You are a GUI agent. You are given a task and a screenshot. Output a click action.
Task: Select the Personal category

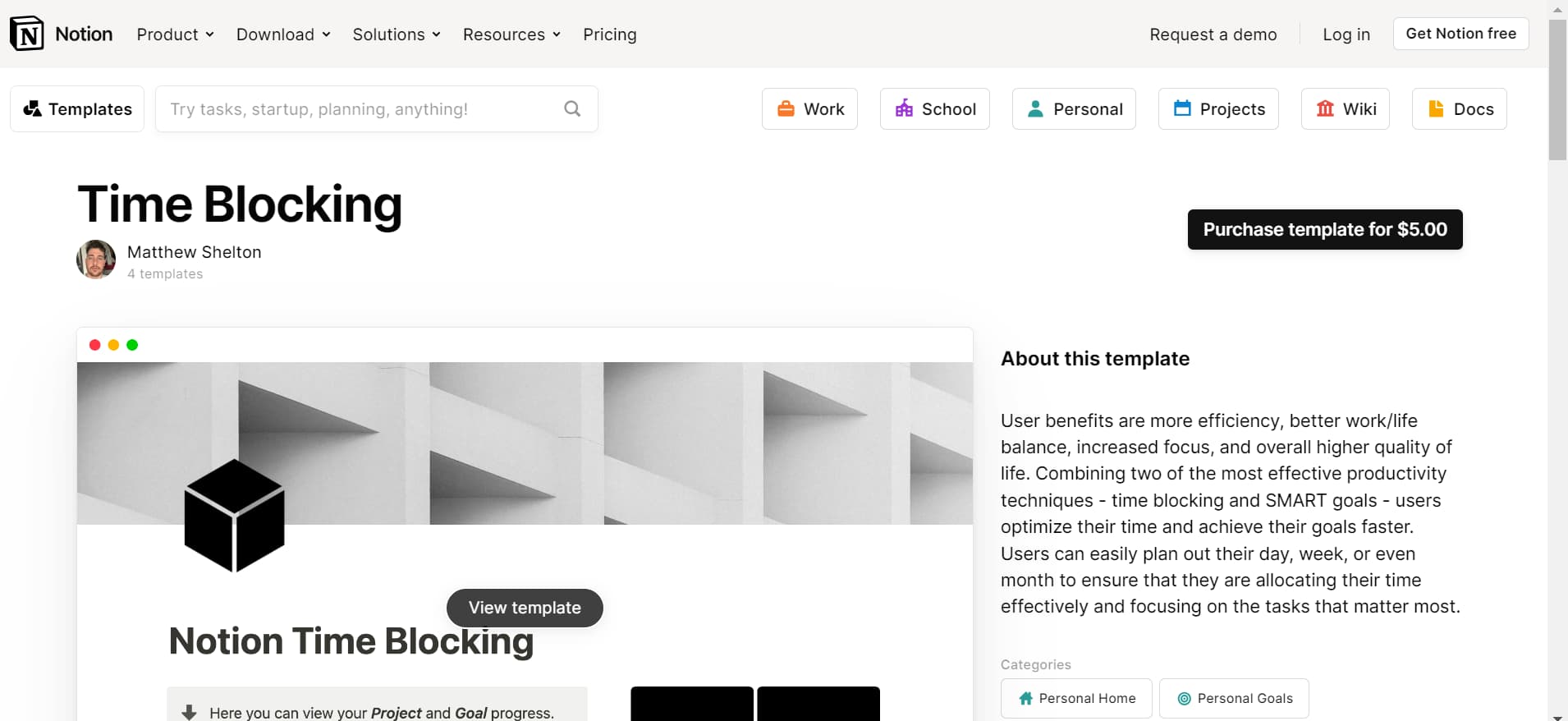(x=1074, y=109)
